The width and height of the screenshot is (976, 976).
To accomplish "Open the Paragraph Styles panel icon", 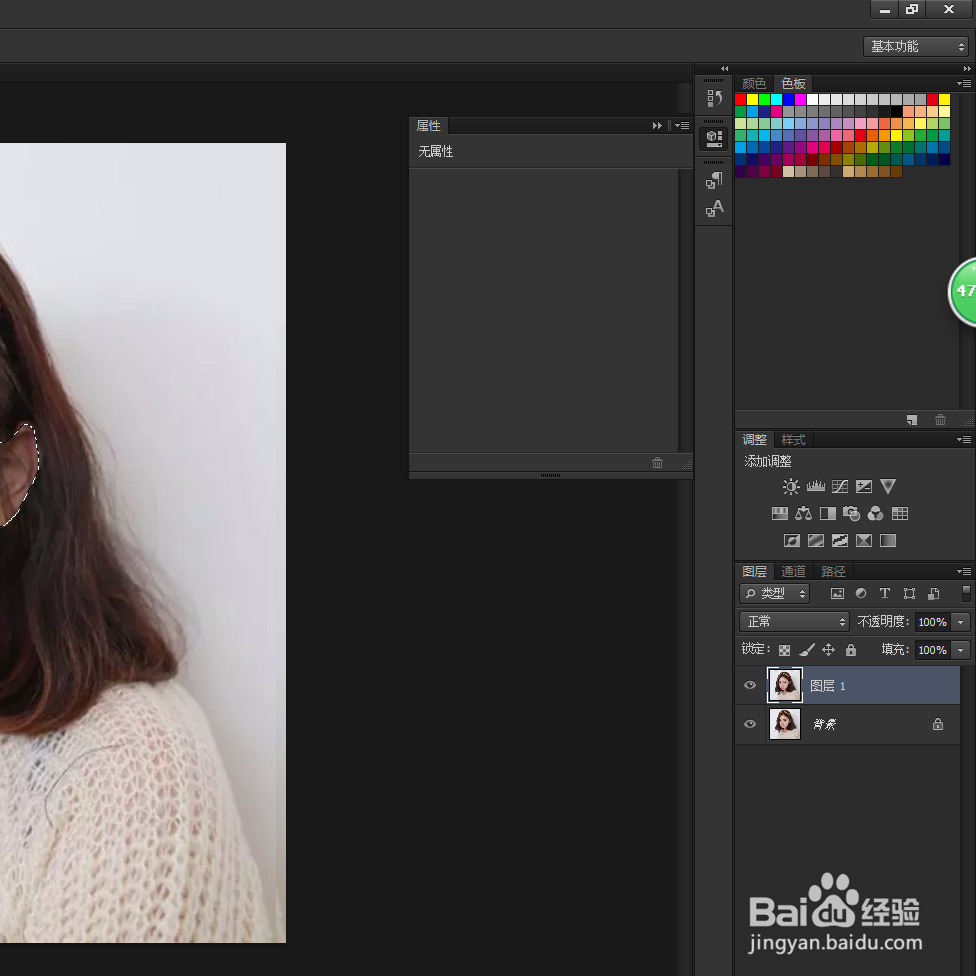I will point(714,180).
